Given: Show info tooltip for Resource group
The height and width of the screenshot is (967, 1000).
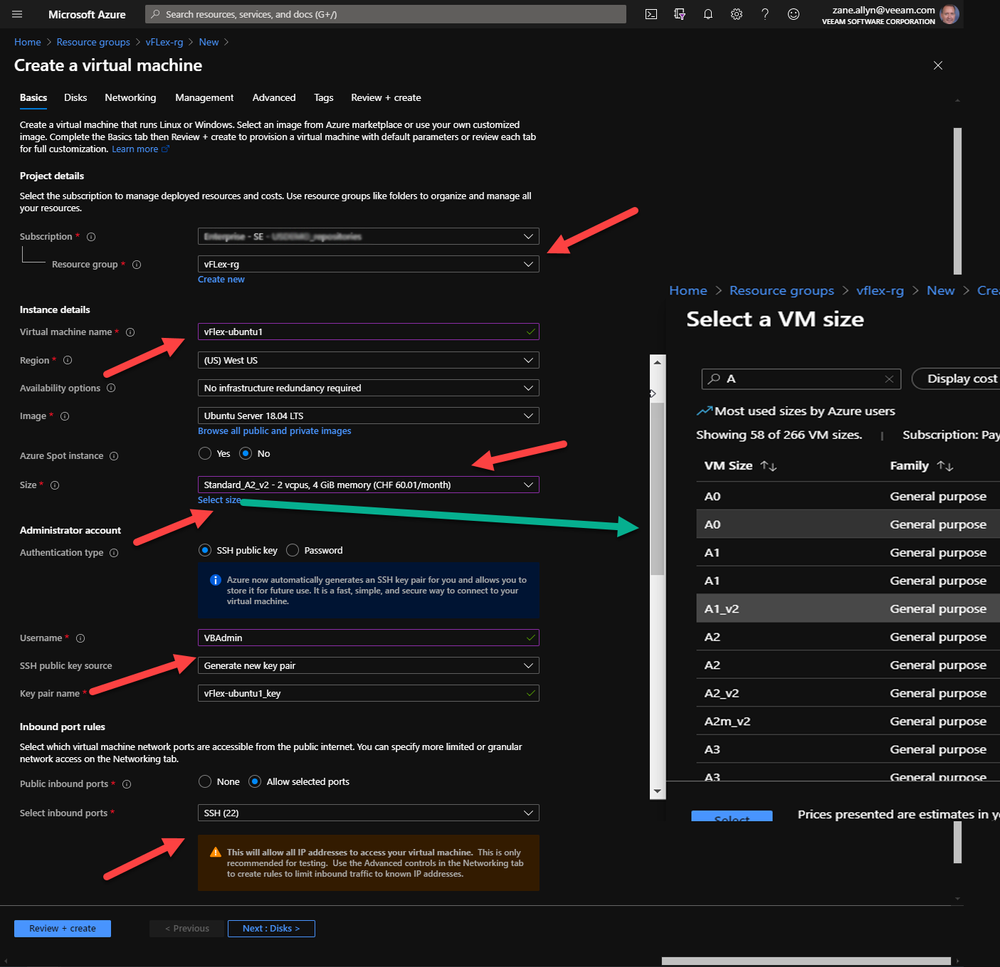Looking at the screenshot, I should click(136, 265).
